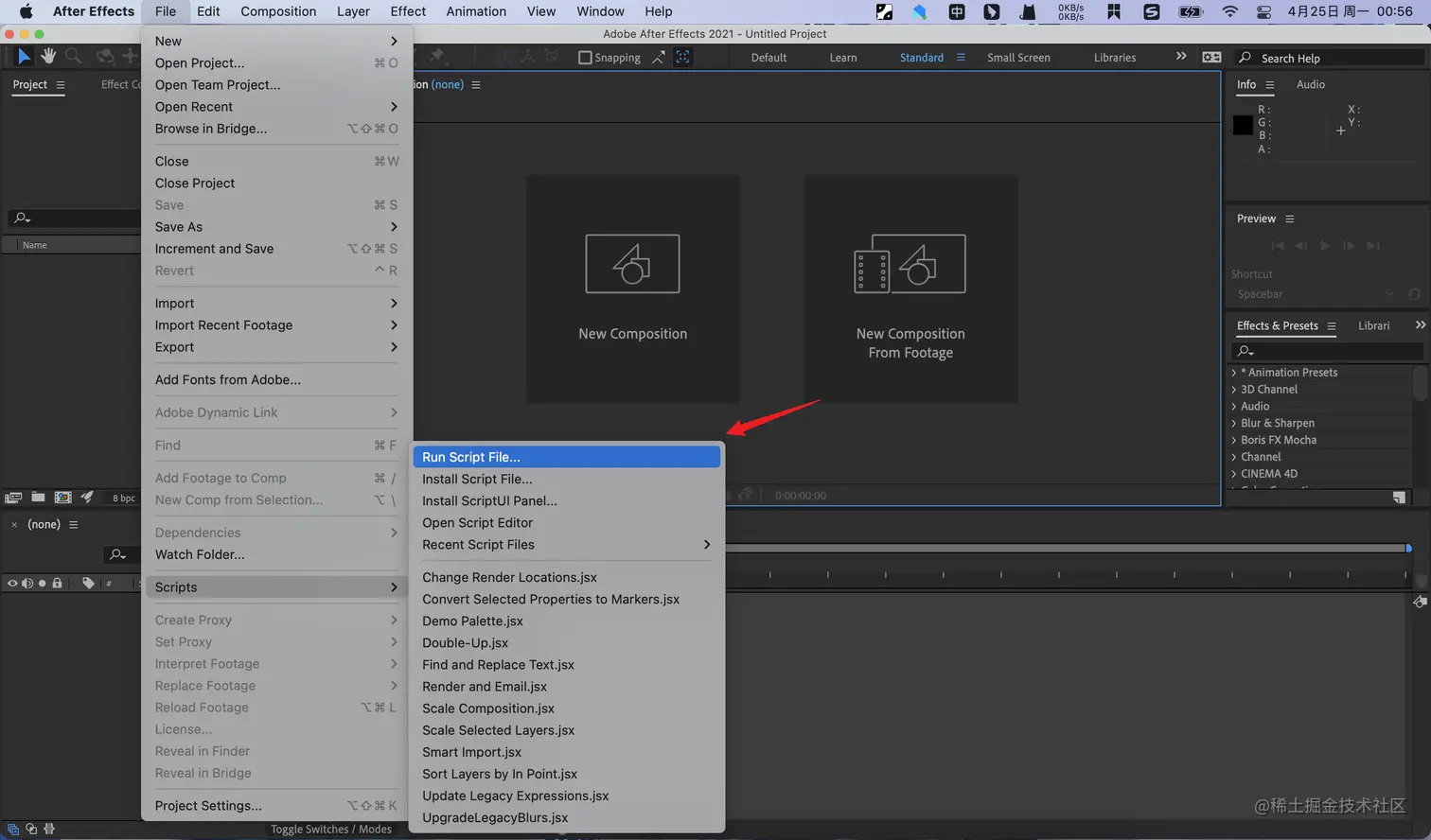Click the Play button in Preview panel
This screenshot has width=1431, height=840.
click(1325, 246)
